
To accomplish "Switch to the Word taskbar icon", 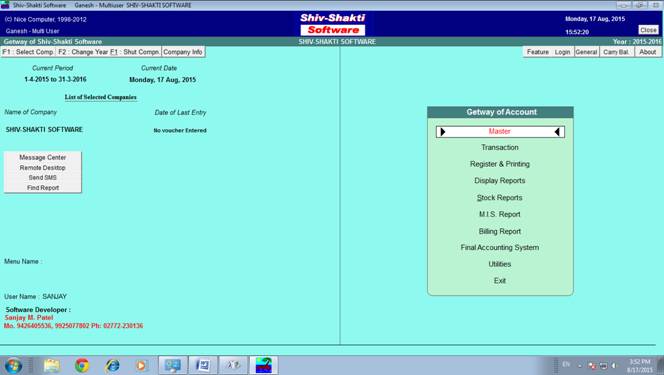I will coord(203,365).
